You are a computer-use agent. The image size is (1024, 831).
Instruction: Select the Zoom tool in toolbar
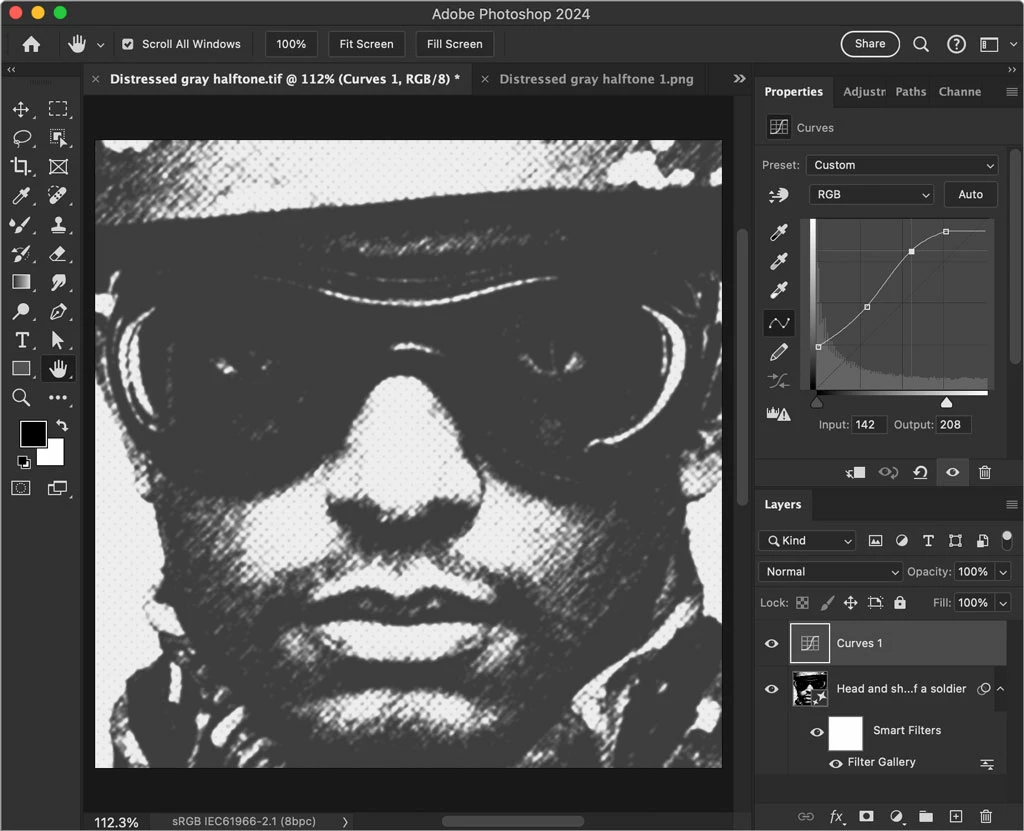click(21, 397)
